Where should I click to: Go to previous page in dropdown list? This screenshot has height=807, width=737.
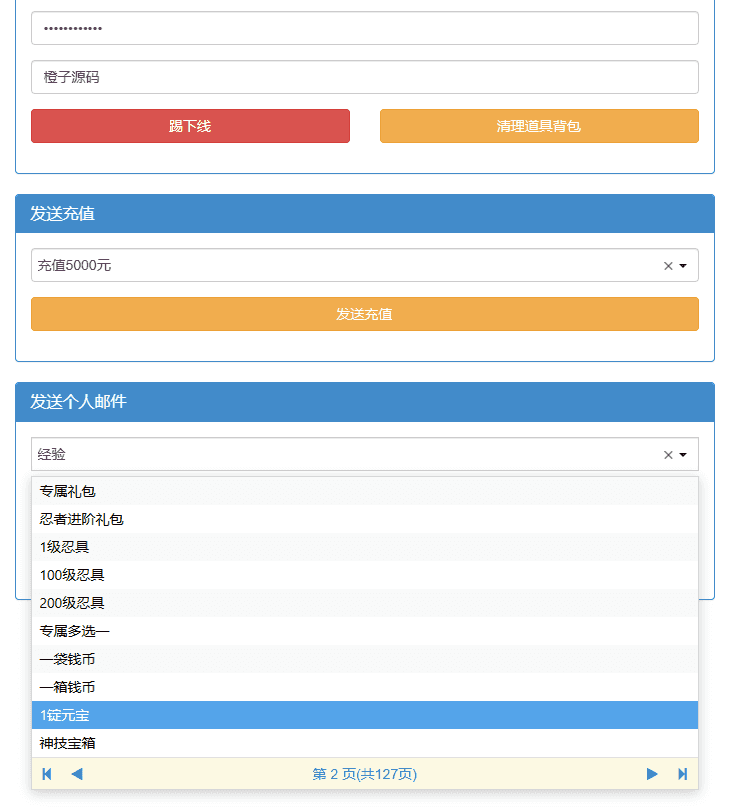(77, 774)
